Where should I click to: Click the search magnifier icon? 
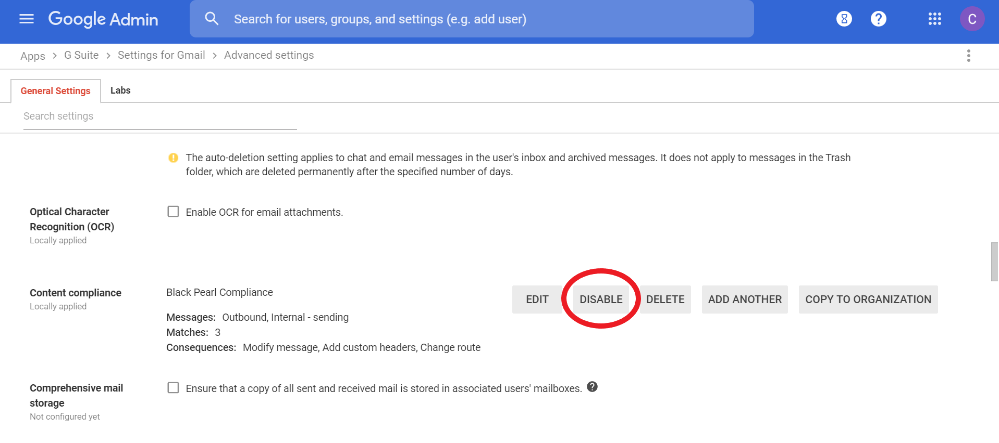click(x=212, y=18)
